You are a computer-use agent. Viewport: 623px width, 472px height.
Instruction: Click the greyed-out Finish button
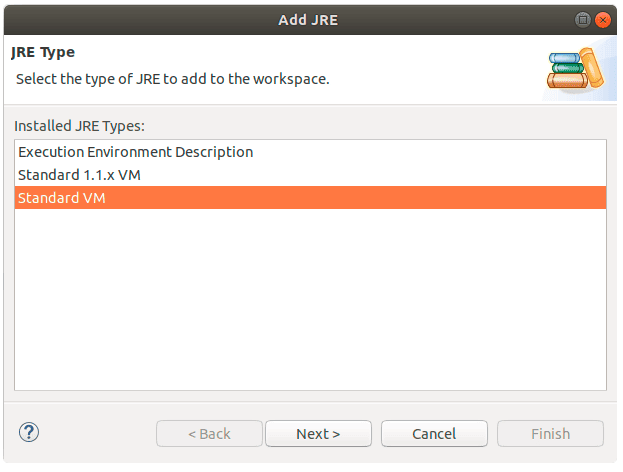(x=550, y=434)
